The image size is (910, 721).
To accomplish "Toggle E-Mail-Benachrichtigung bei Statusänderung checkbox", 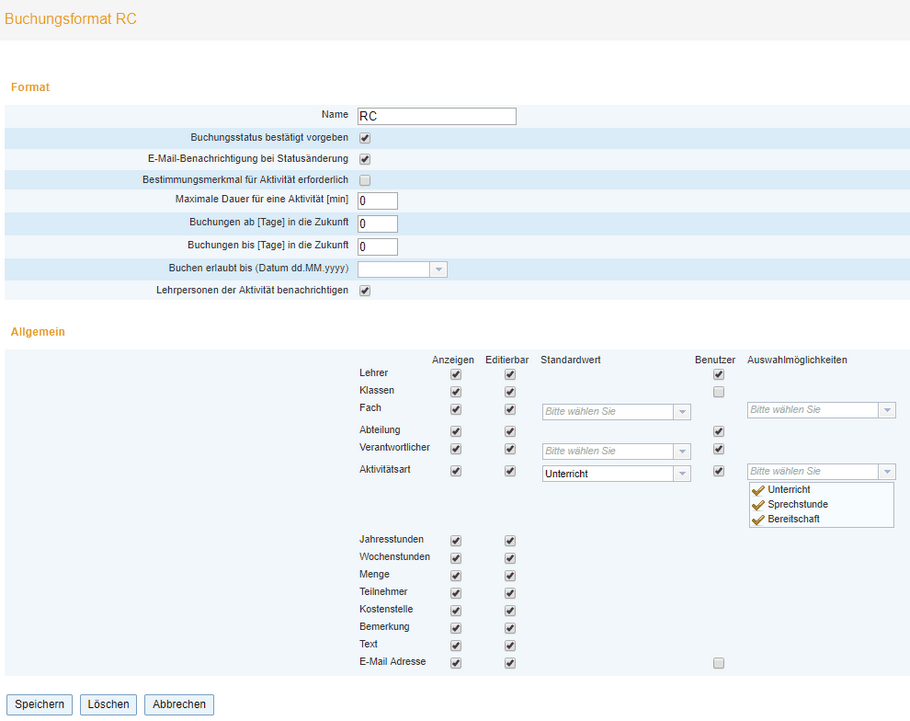I will [x=365, y=159].
